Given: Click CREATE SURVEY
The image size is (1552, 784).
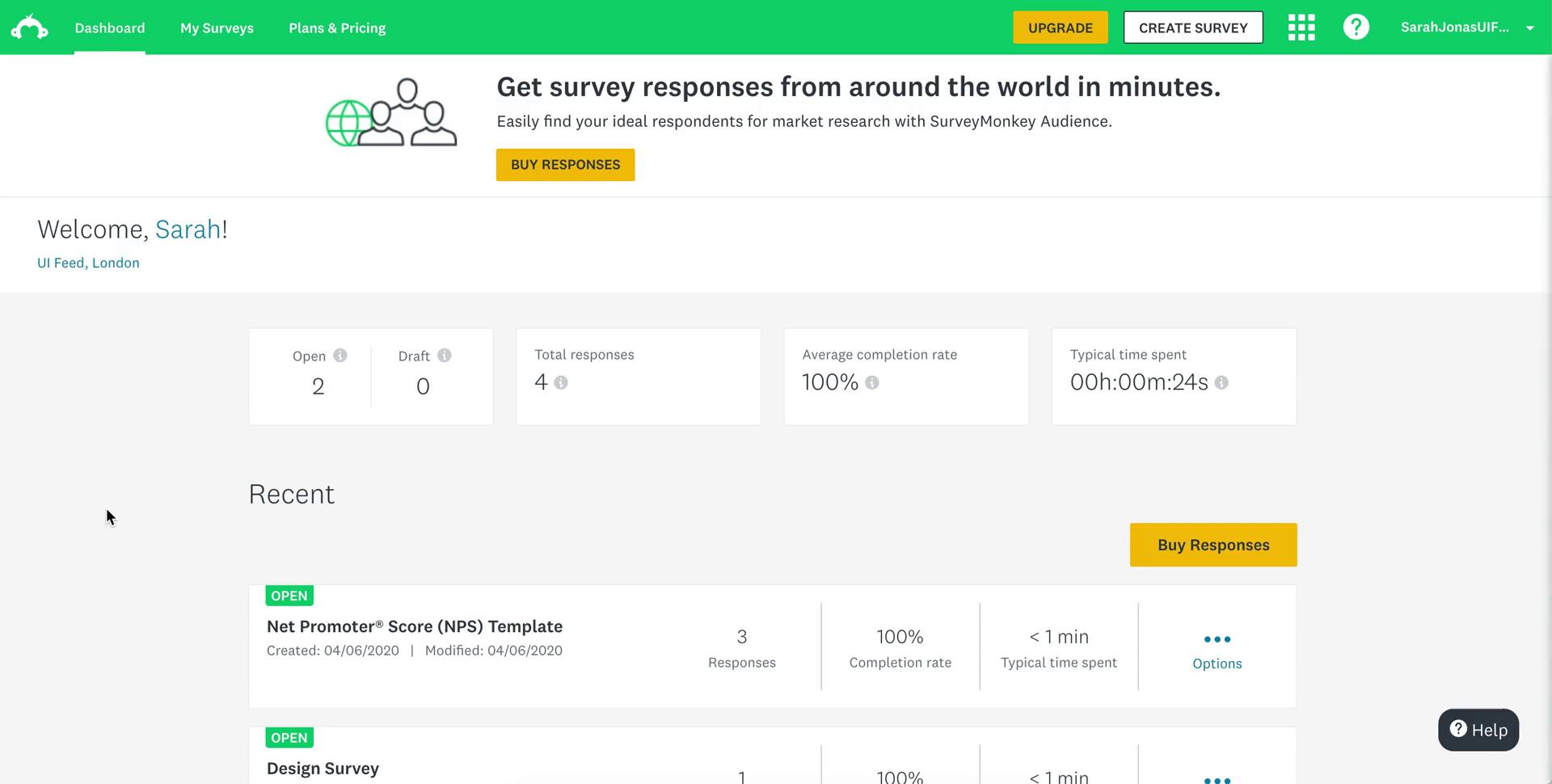Looking at the screenshot, I should [1193, 27].
